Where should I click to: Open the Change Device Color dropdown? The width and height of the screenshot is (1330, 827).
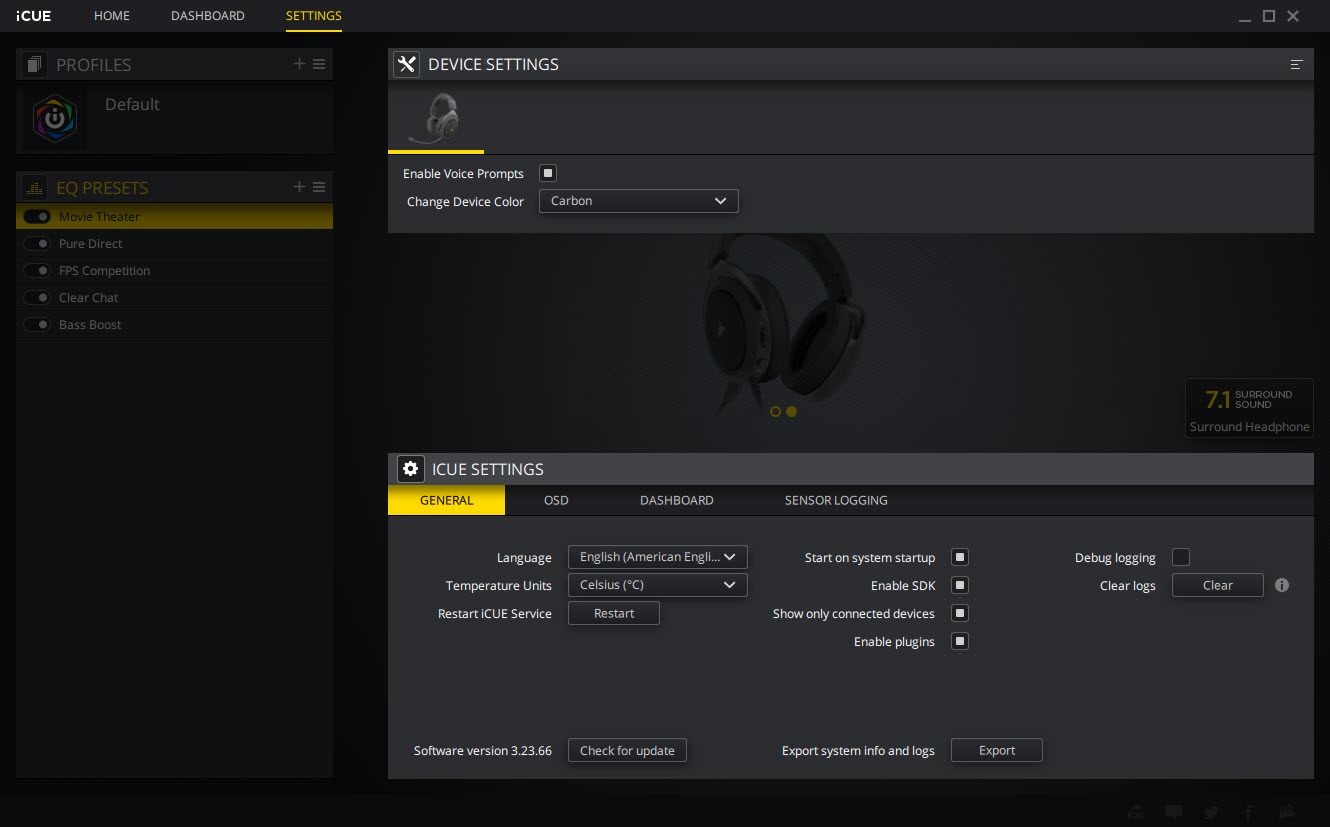coord(638,201)
